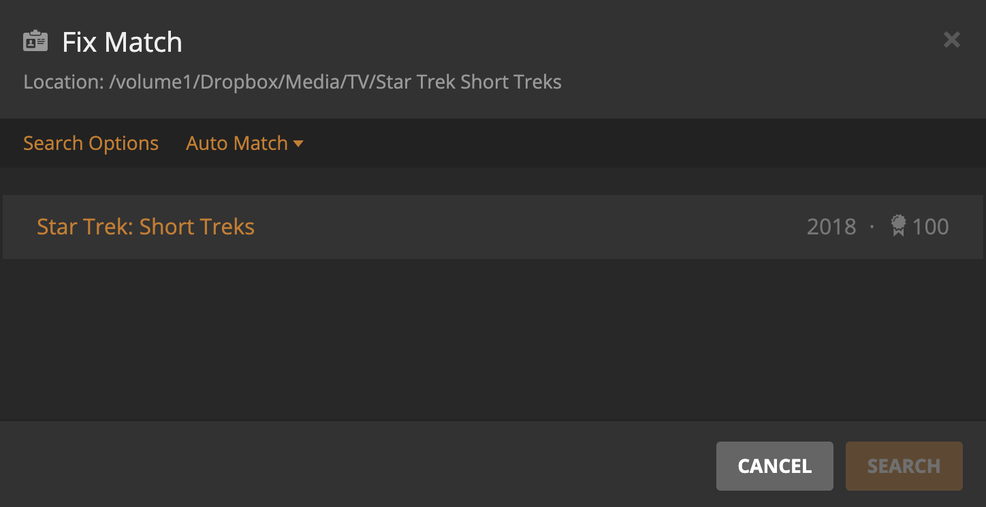This screenshot has width=986, height=507.
Task: Click the word Treks in the result title
Action: 225,227
